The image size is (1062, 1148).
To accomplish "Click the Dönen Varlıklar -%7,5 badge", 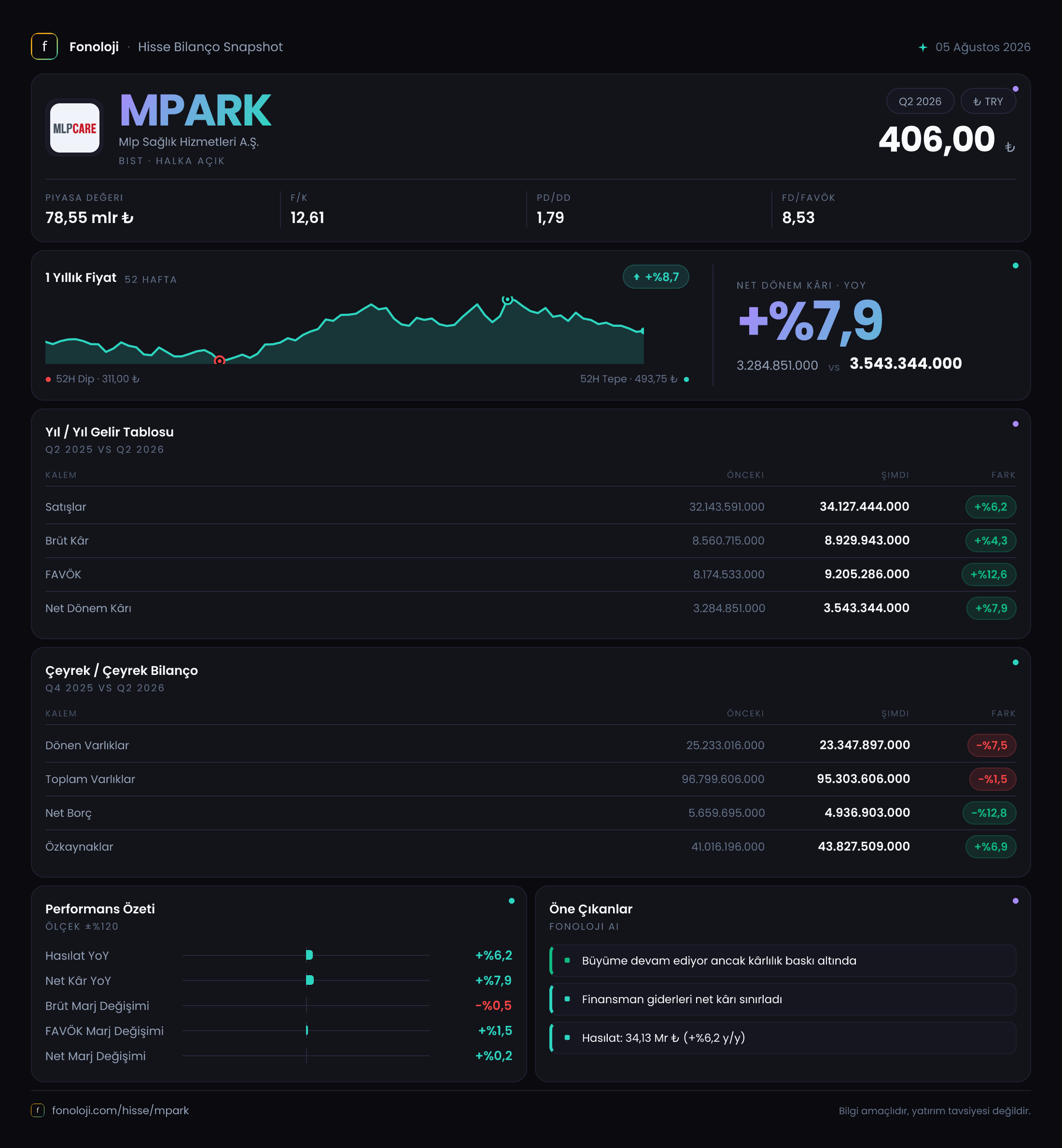I will (x=992, y=745).
